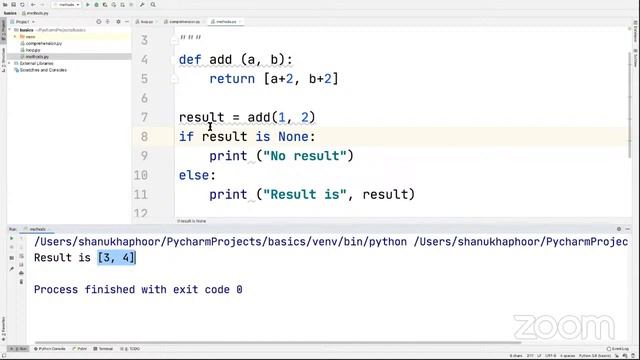Hide the Run panel with the minimize icon
This screenshot has height=360, width=640.
coord(628,229)
